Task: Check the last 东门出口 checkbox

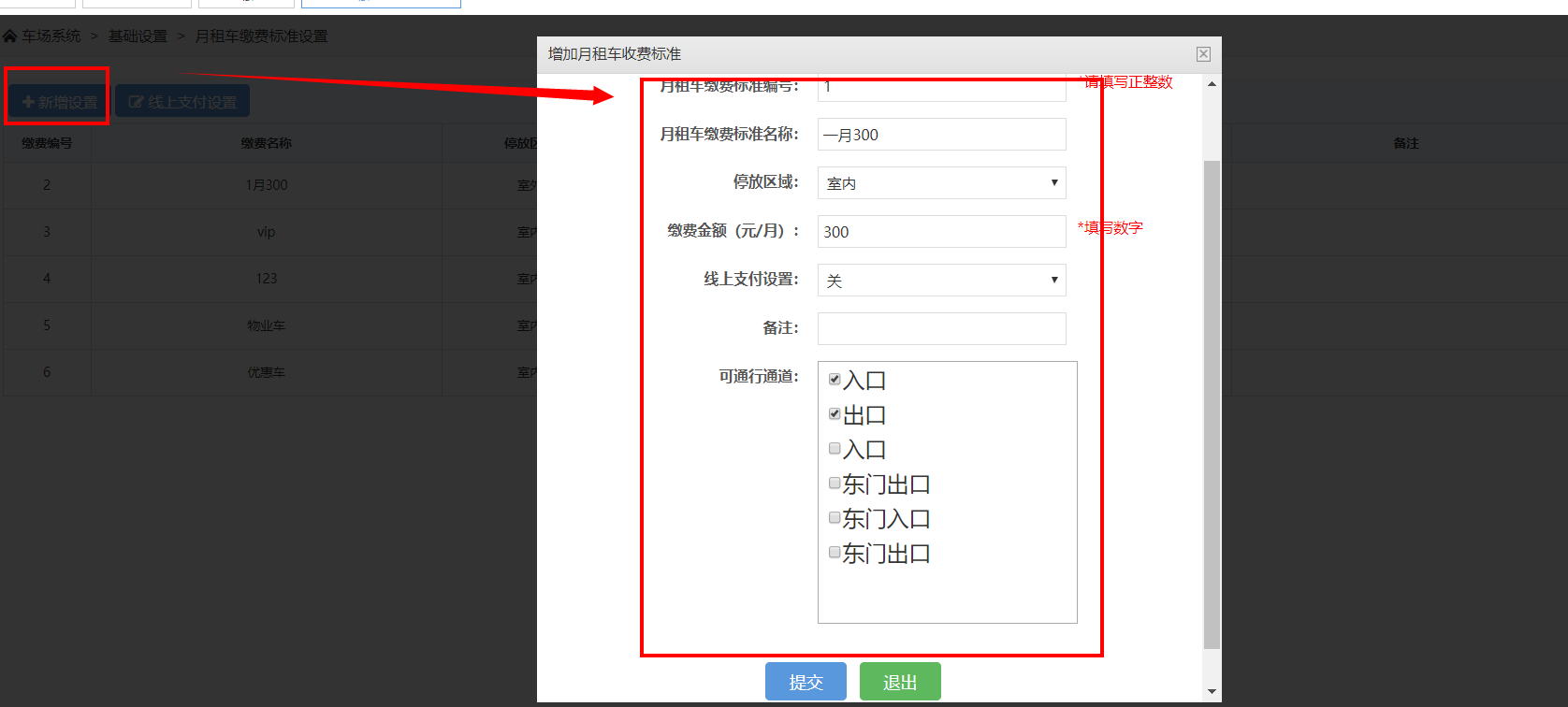Action: 835,552
